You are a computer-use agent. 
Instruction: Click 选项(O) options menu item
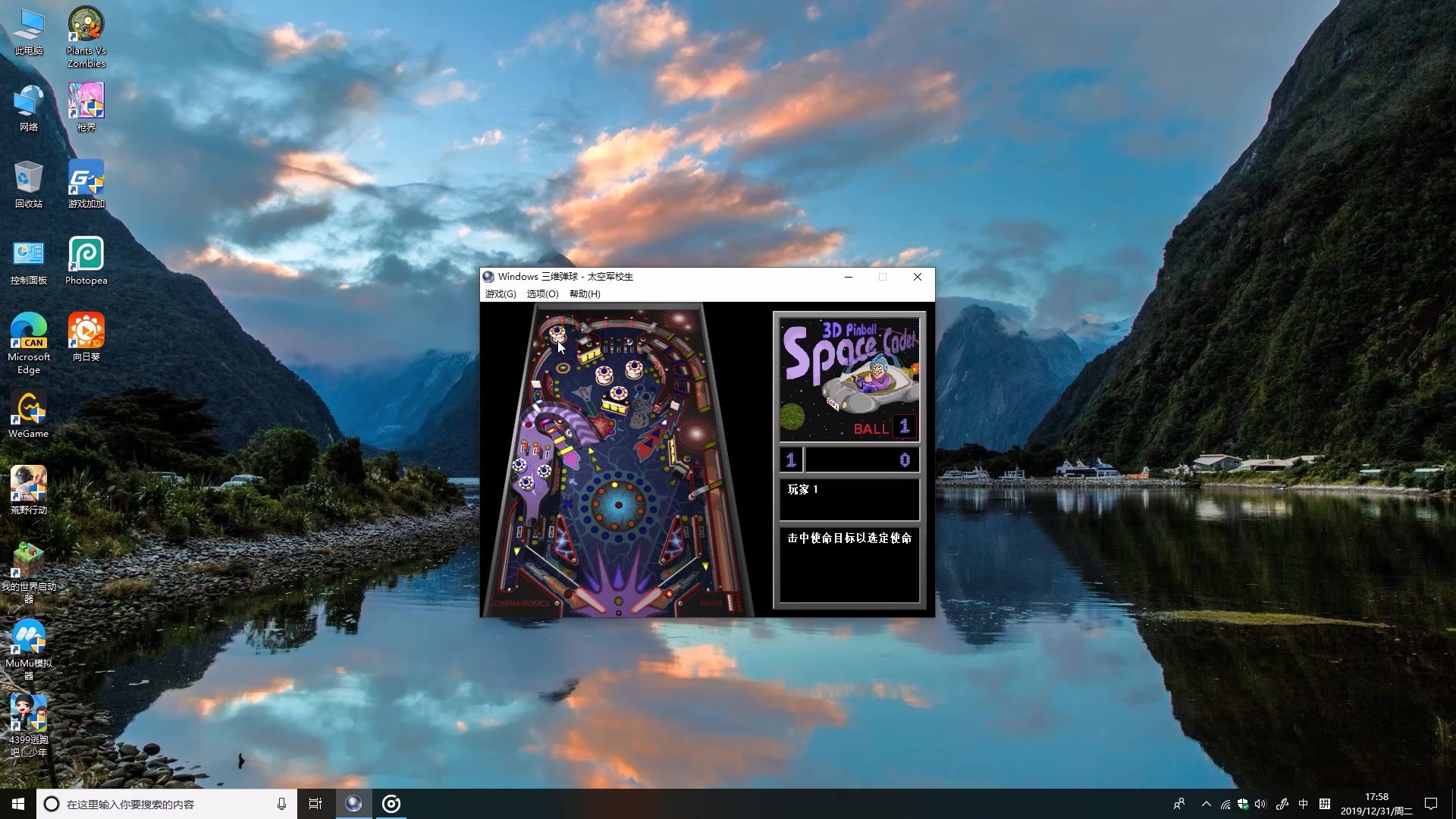pos(541,294)
